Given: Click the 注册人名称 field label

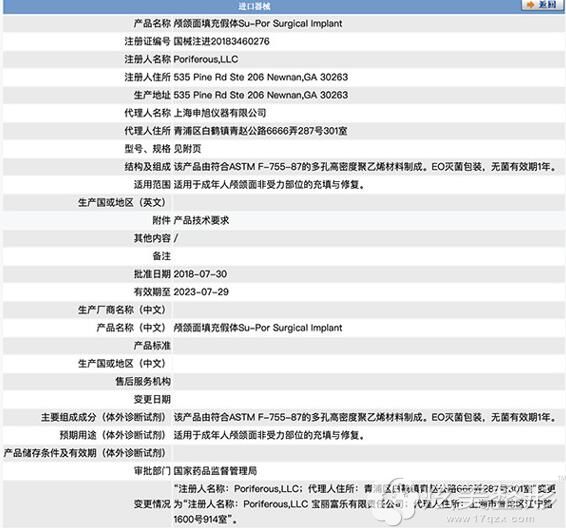Looking at the screenshot, I should click(x=147, y=59).
